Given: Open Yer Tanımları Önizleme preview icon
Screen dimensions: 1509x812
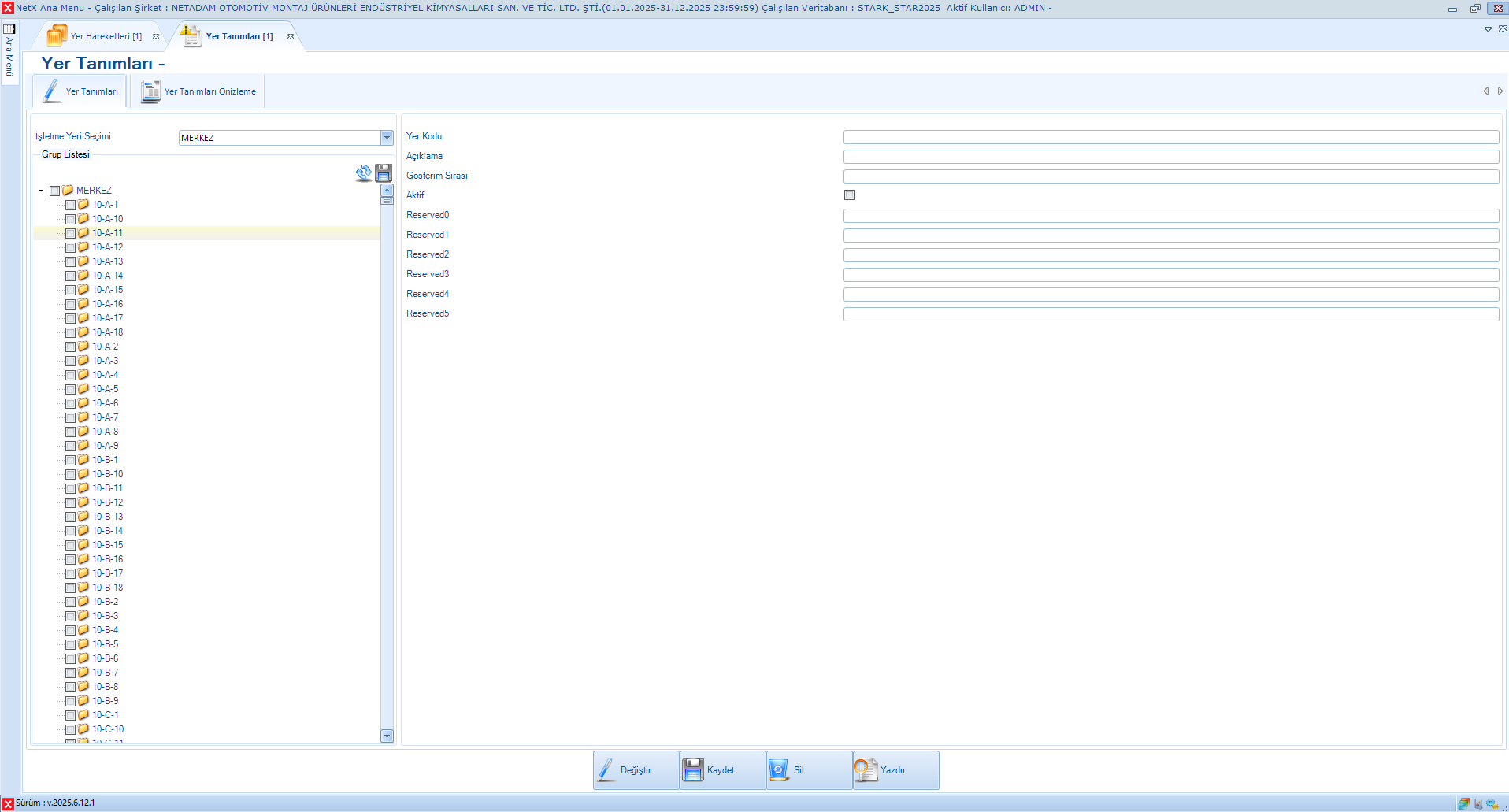Looking at the screenshot, I should 150,91.
